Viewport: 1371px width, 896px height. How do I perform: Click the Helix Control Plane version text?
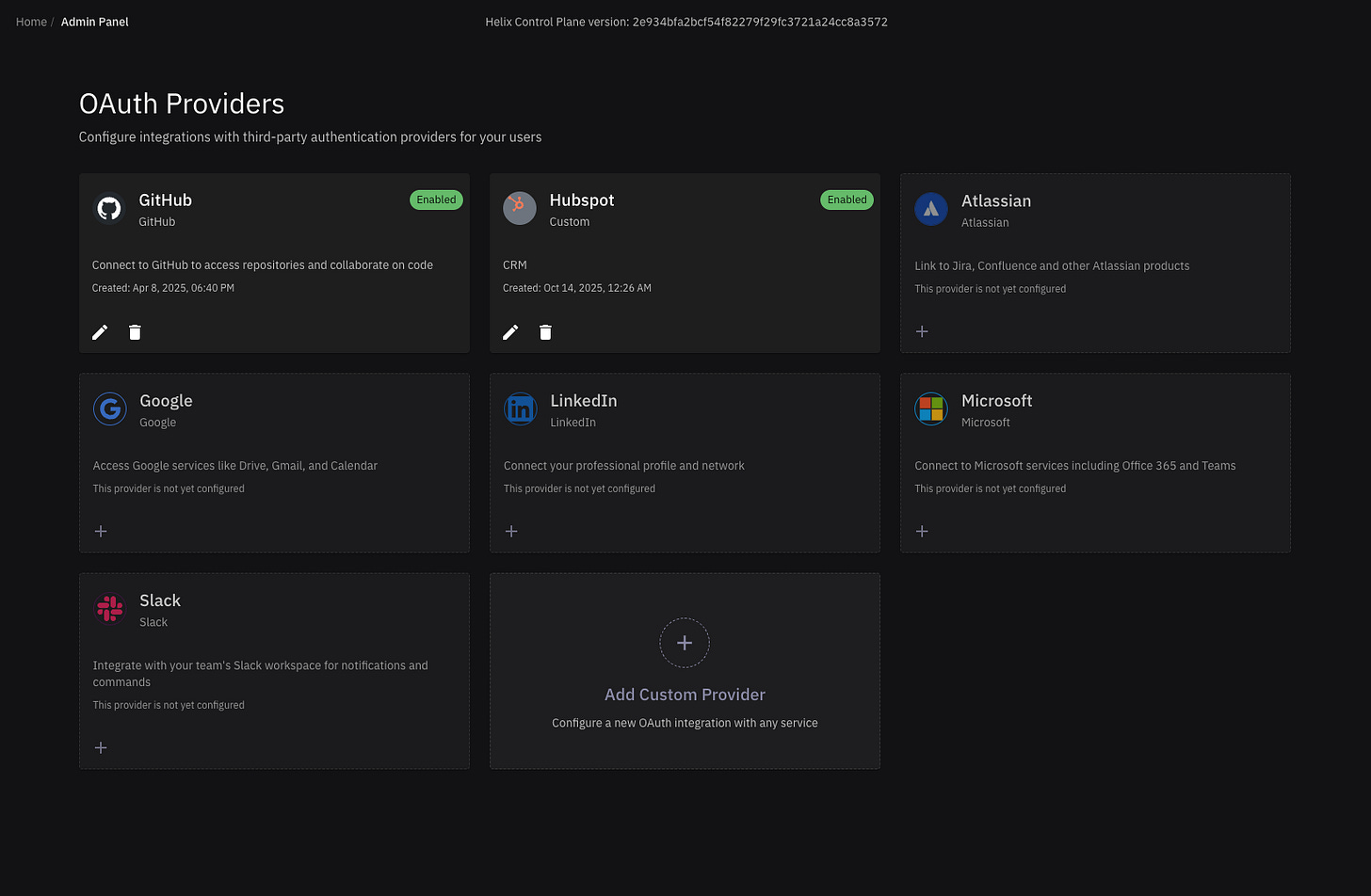(686, 22)
